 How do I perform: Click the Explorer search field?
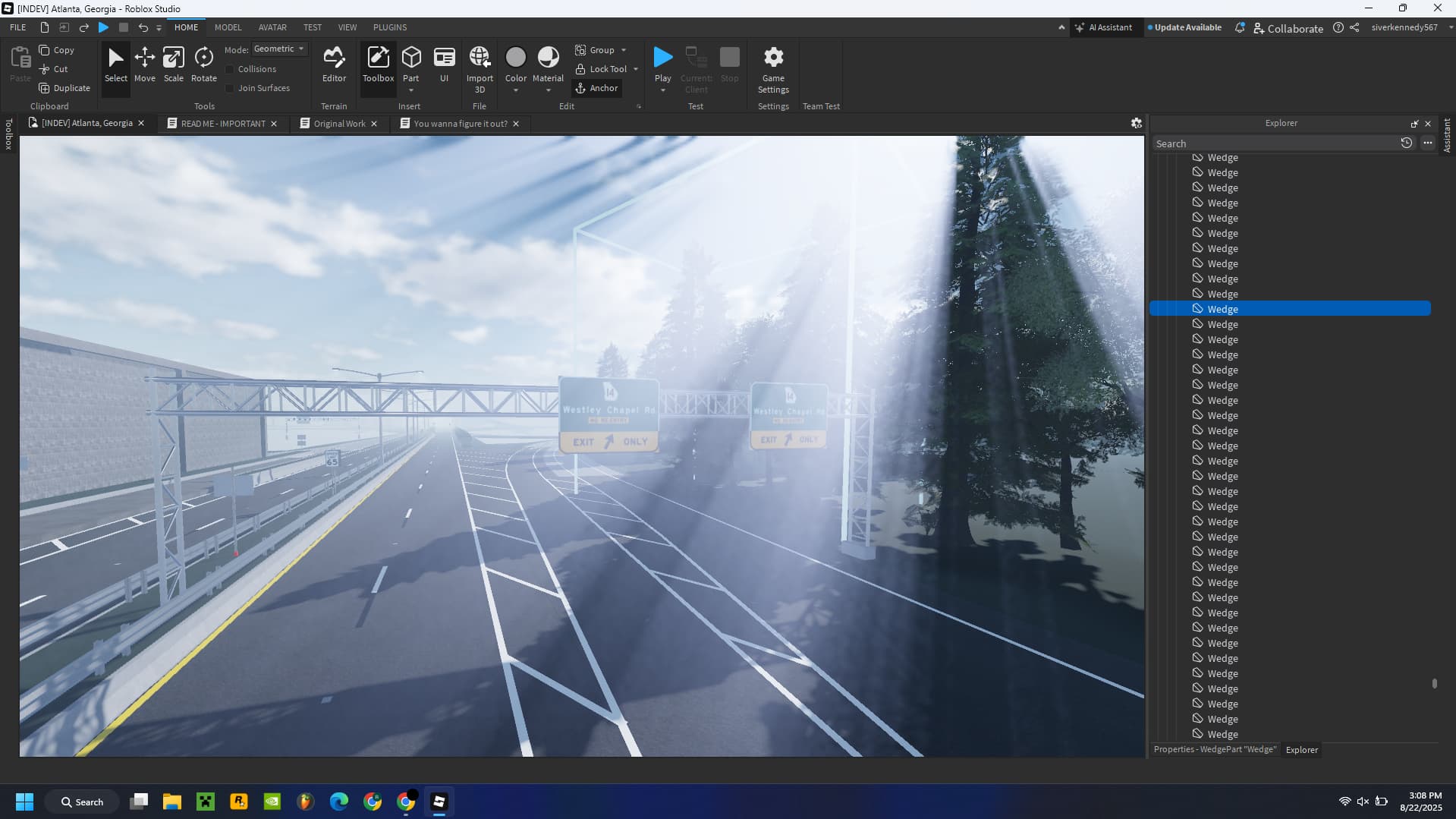[1275, 143]
